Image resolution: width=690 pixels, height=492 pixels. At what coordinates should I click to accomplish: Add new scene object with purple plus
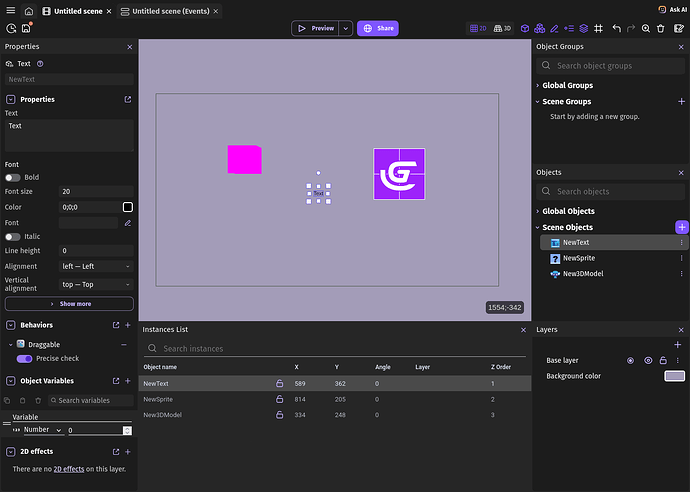click(682, 227)
